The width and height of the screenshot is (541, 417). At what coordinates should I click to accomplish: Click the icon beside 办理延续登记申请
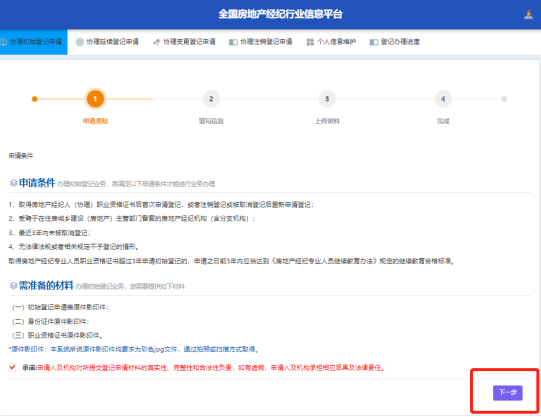point(80,42)
